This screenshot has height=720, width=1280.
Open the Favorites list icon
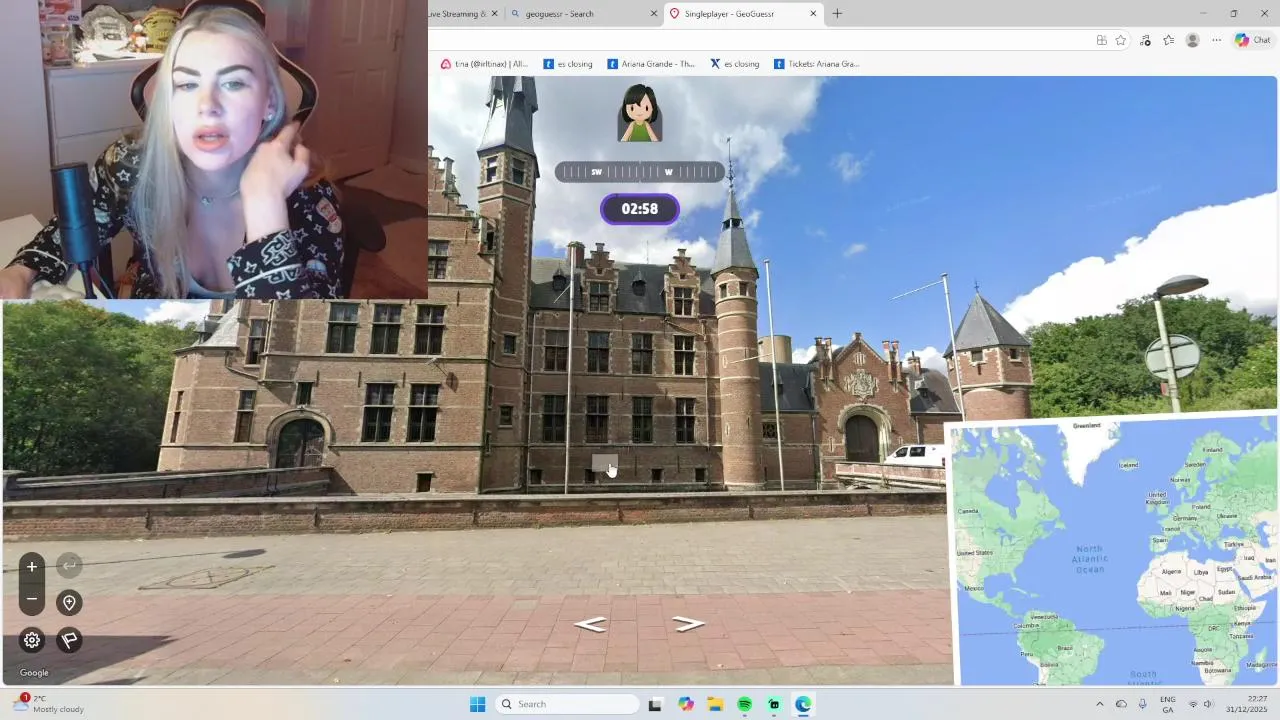pyautogui.click(x=1168, y=40)
